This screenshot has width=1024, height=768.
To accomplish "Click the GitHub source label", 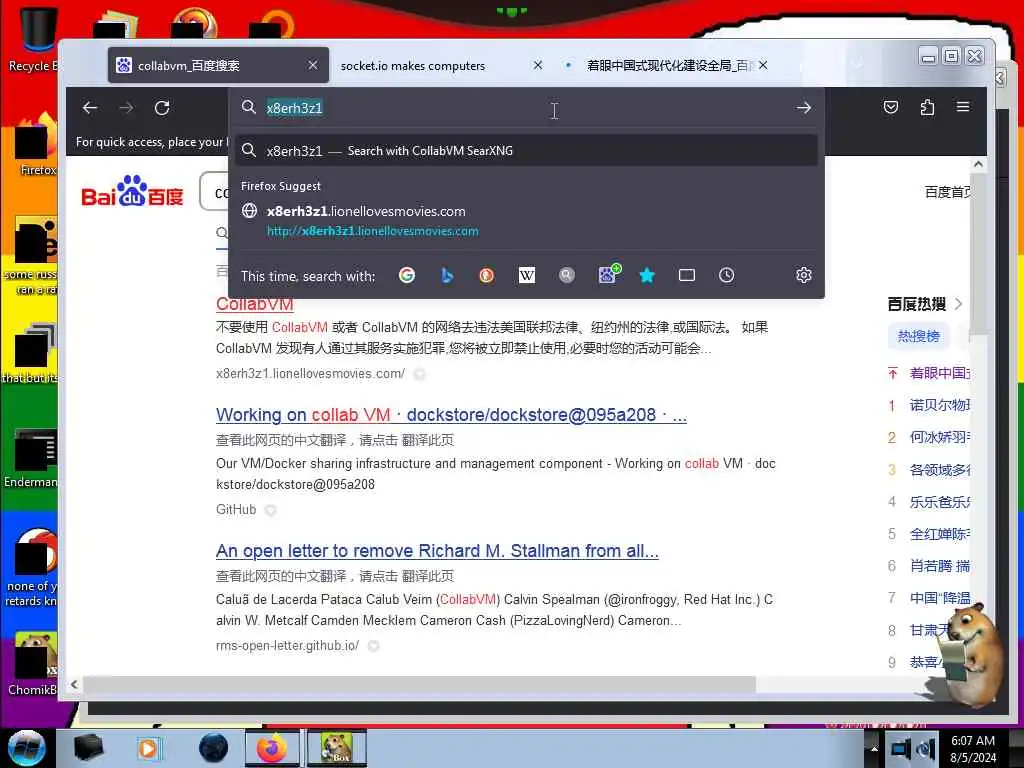I will [x=236, y=509].
